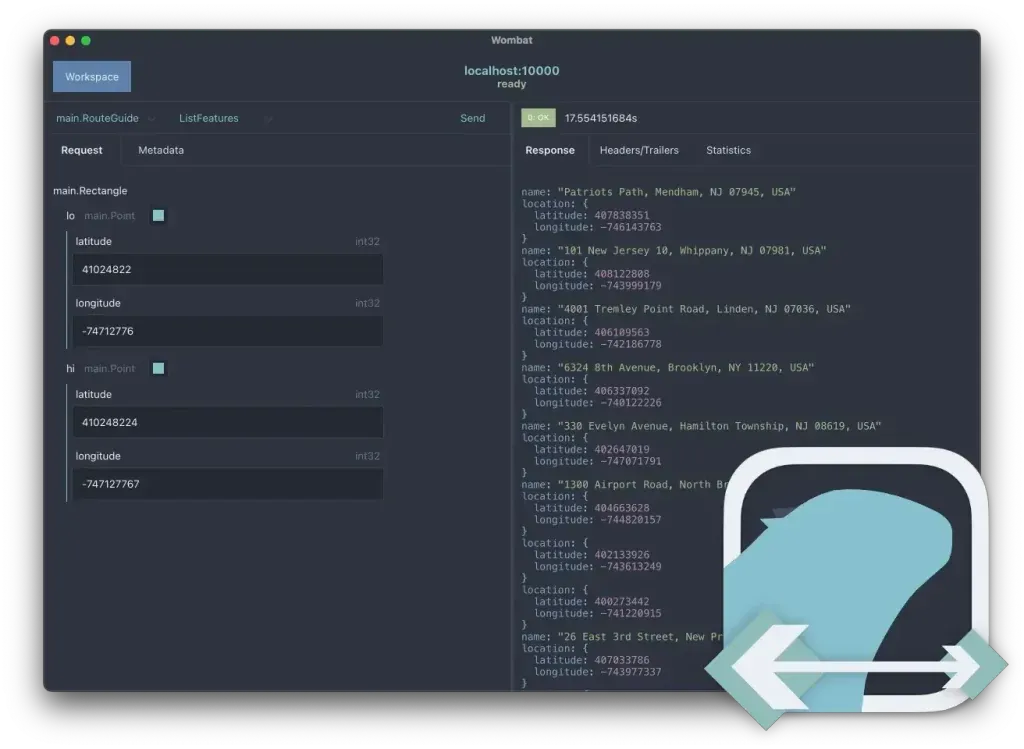Select the Headers/Trailers tab

[639, 150]
